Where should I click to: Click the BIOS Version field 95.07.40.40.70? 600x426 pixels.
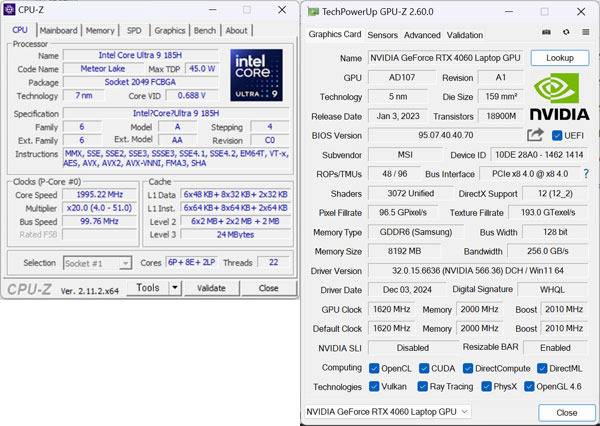click(445, 135)
